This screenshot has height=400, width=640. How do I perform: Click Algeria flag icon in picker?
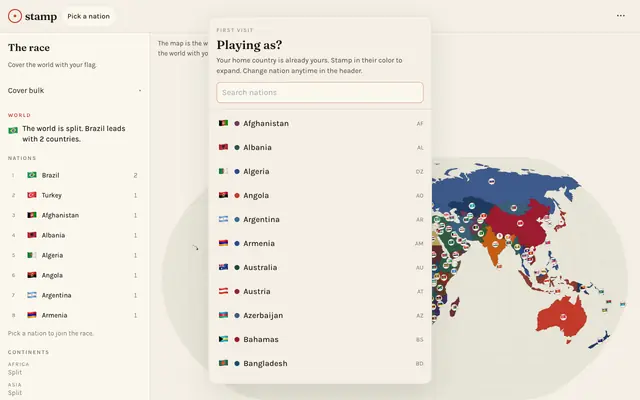click(223, 171)
